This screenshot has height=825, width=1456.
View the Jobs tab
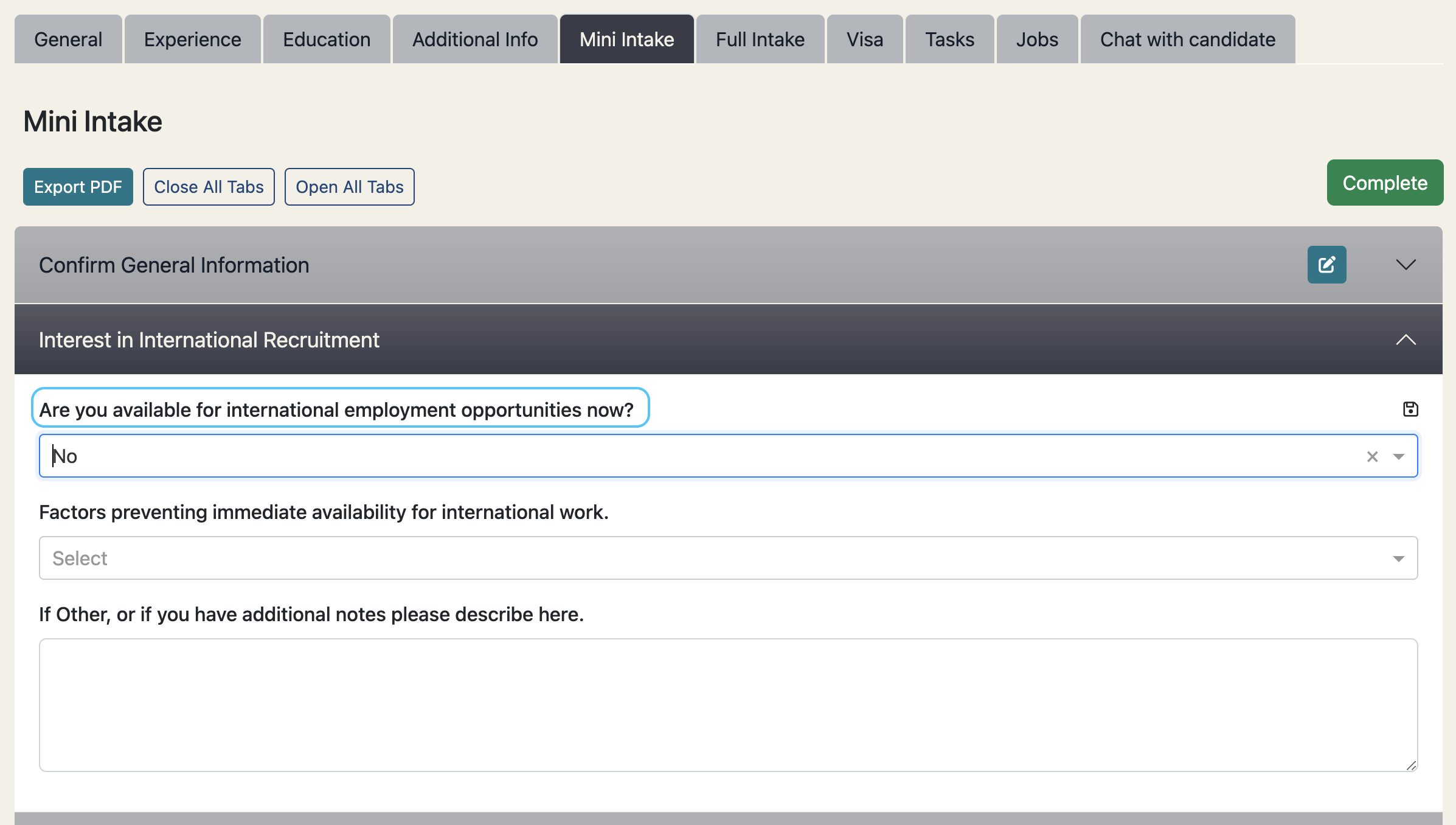[1037, 40]
